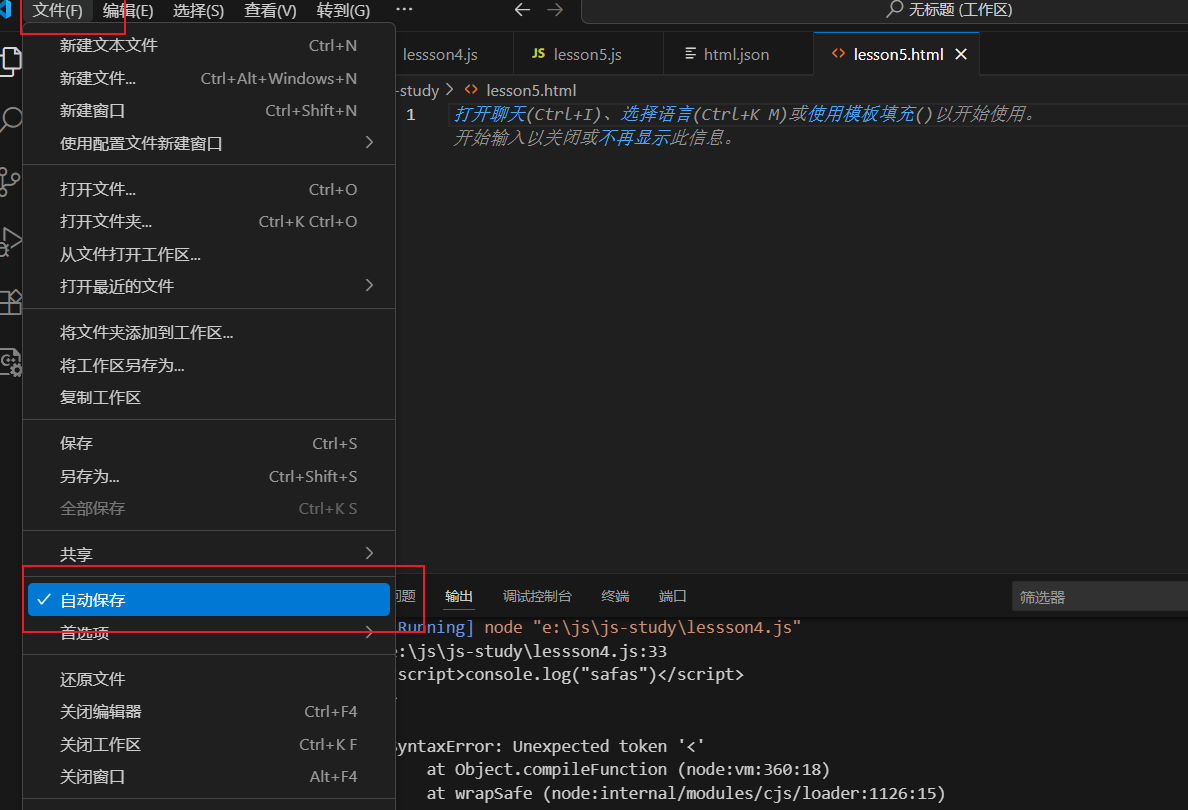Choose 关闭窗口 menu entry
Viewport: 1188px width, 810px height.
click(x=209, y=777)
